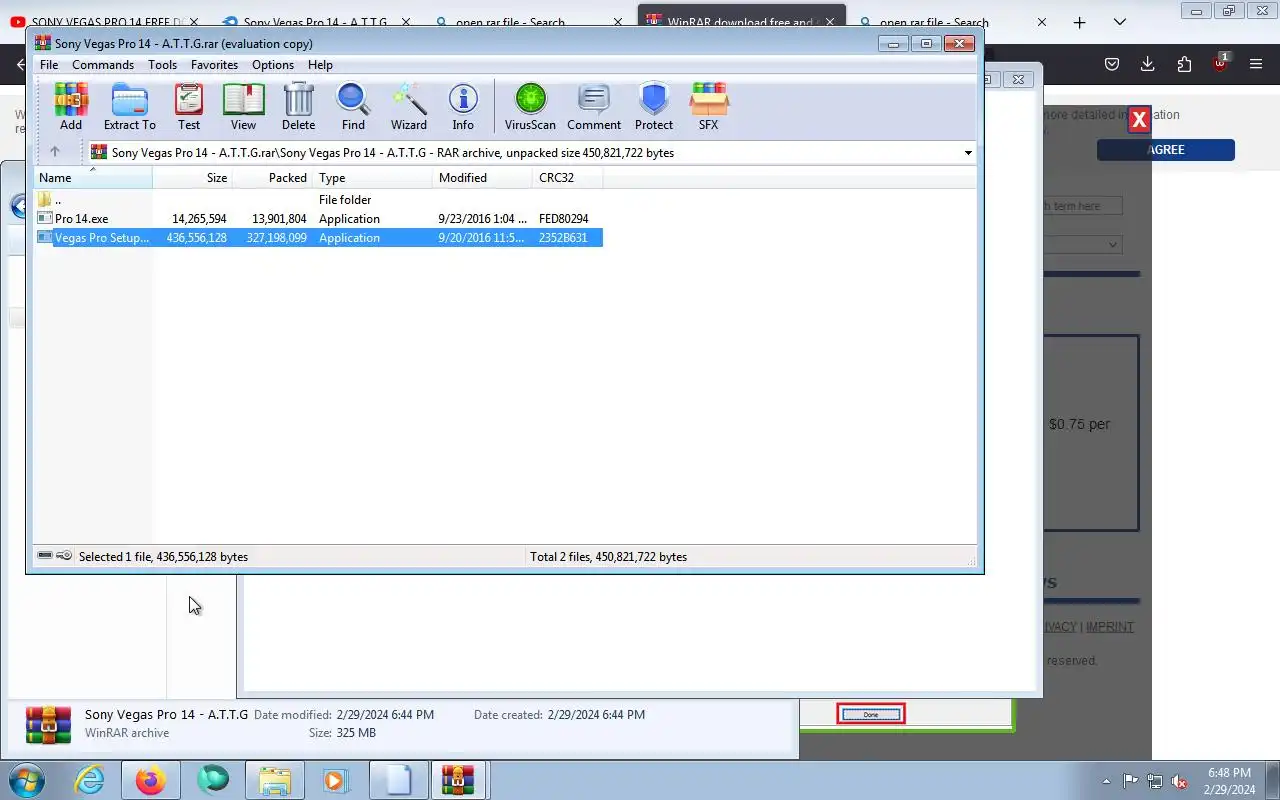Sort by the Size column header
The image size is (1280, 800).
193,178
